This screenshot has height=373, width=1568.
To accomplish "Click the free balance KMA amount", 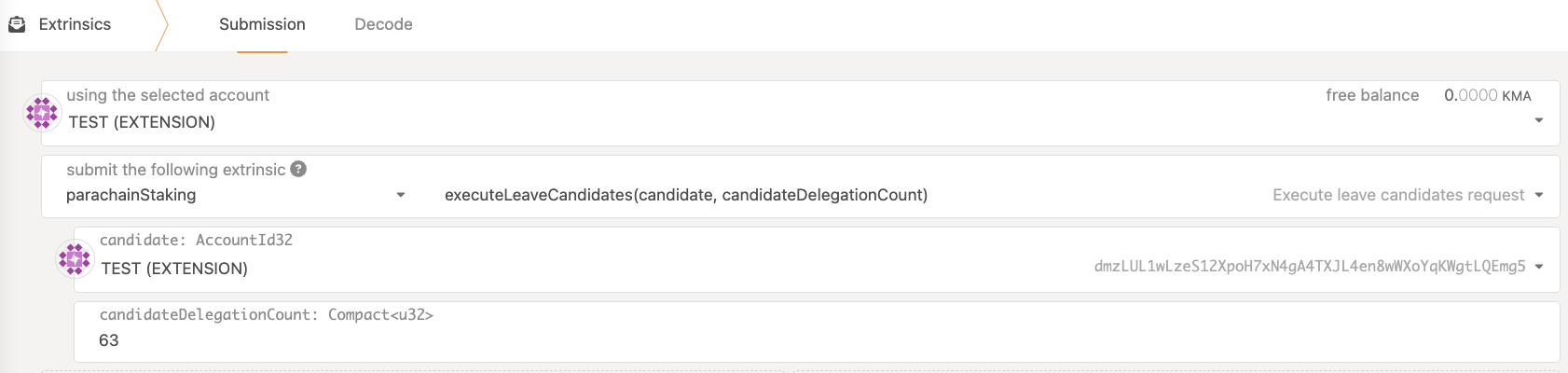I will coord(1487,95).
